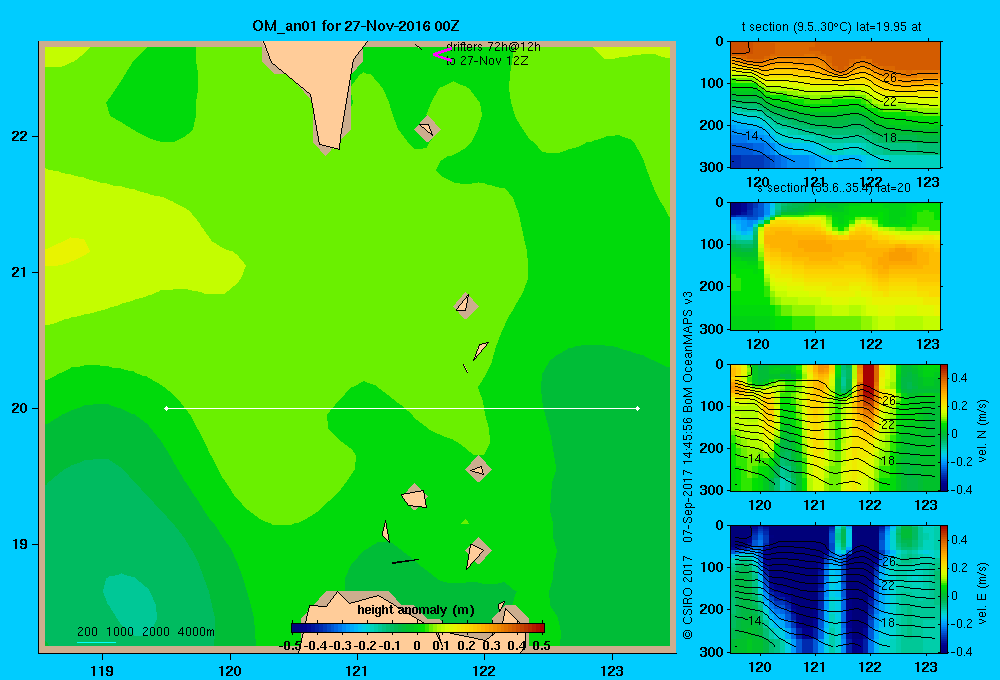1000x680 pixels.
Task: Click the 'to 27-Nov 12Z' legend text
Action: [487, 61]
